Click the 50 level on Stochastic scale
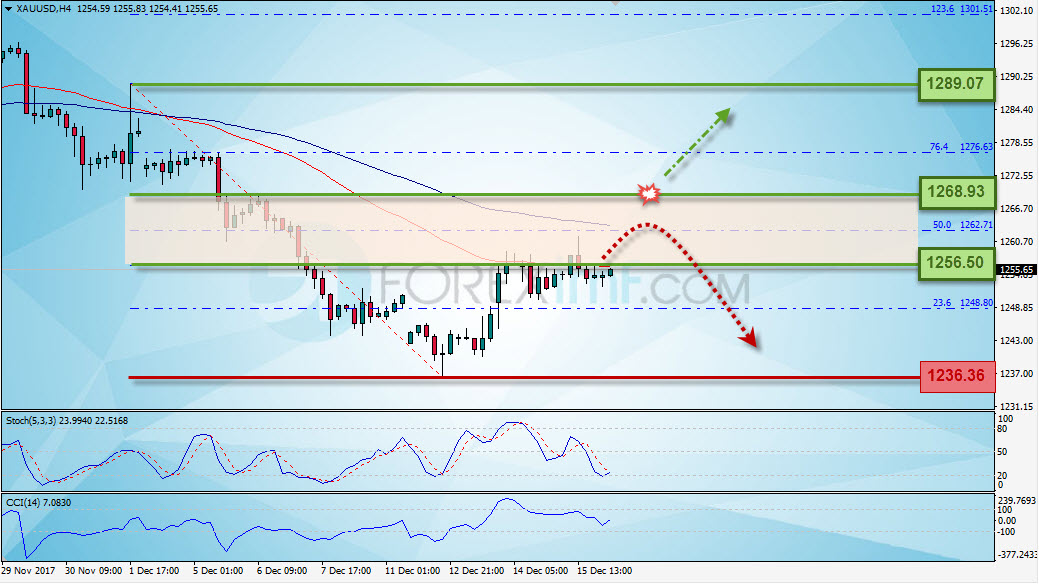The image size is (1039, 584). click(1003, 452)
